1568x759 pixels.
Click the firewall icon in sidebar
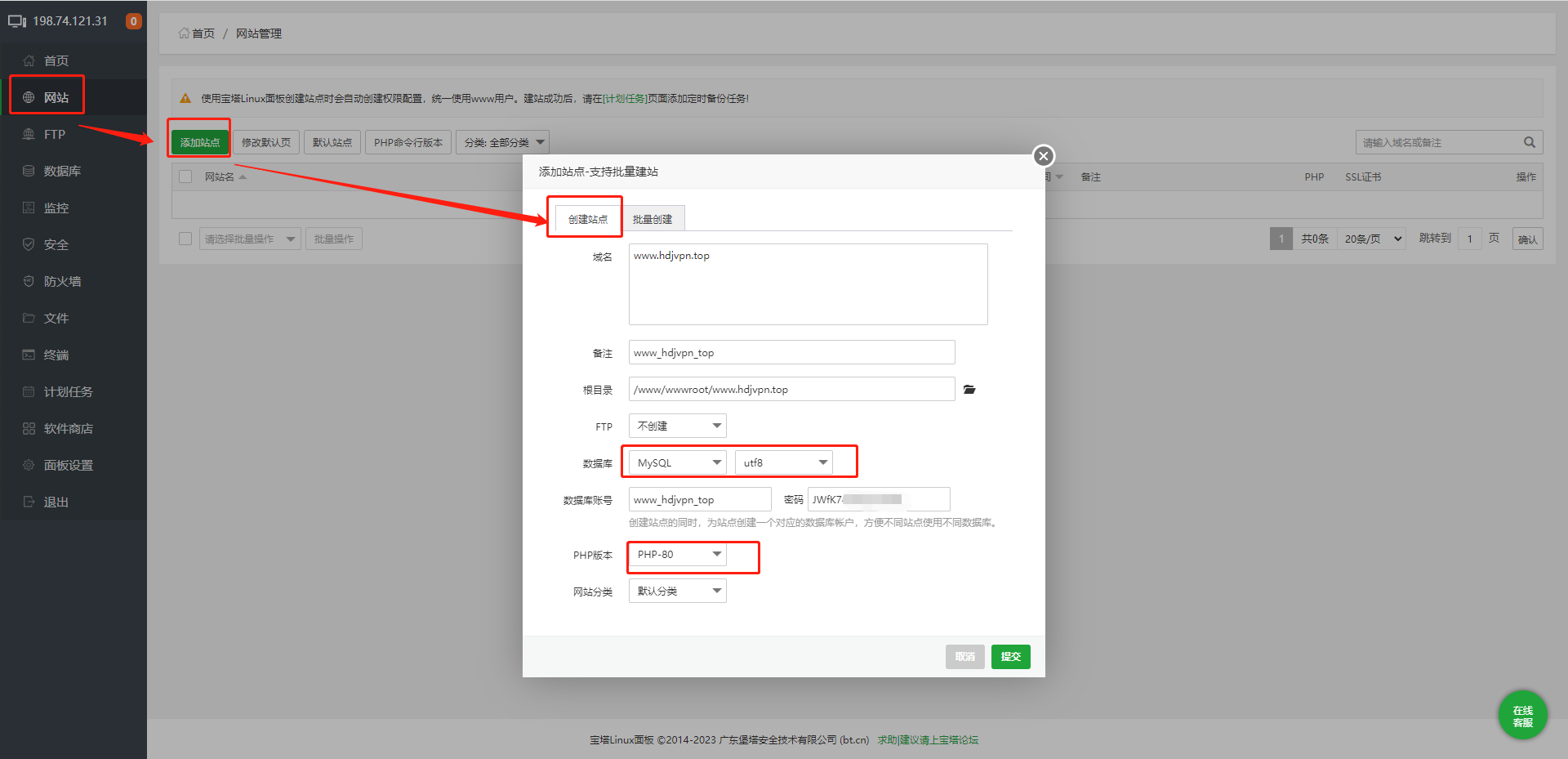pos(29,281)
